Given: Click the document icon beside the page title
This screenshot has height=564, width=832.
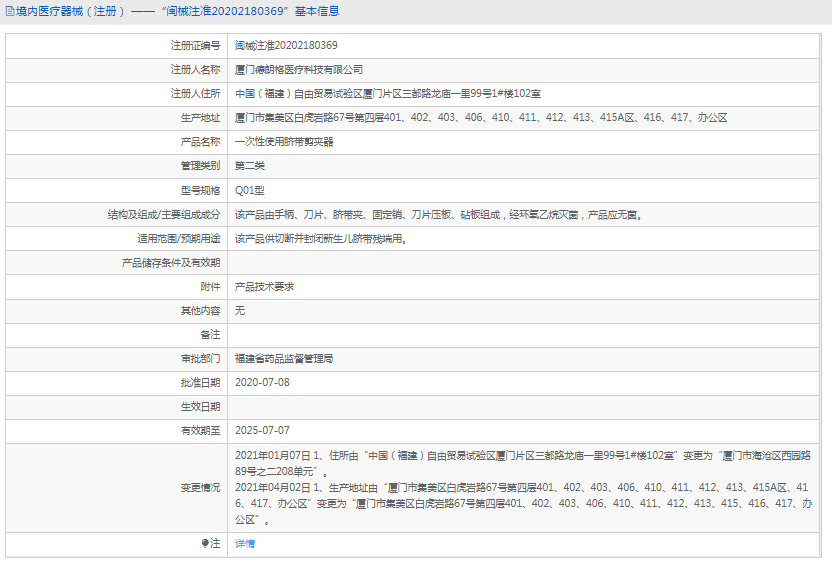Looking at the screenshot, I should (10, 11).
